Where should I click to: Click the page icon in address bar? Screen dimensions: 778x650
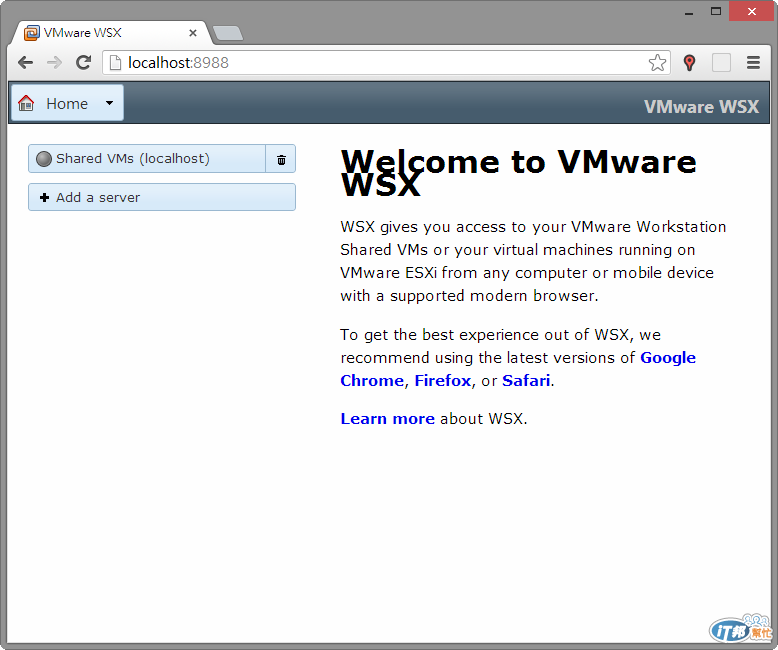[x=115, y=63]
